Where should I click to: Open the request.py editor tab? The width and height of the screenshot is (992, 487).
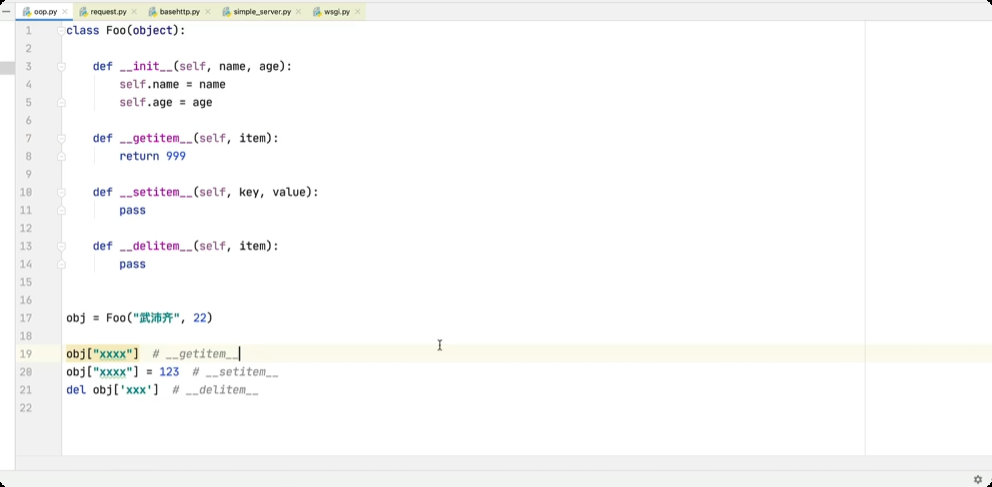(x=107, y=12)
